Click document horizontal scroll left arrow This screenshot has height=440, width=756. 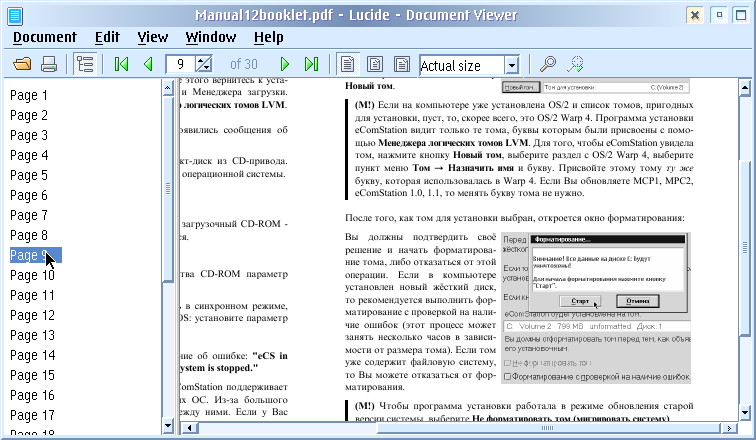pos(189,428)
